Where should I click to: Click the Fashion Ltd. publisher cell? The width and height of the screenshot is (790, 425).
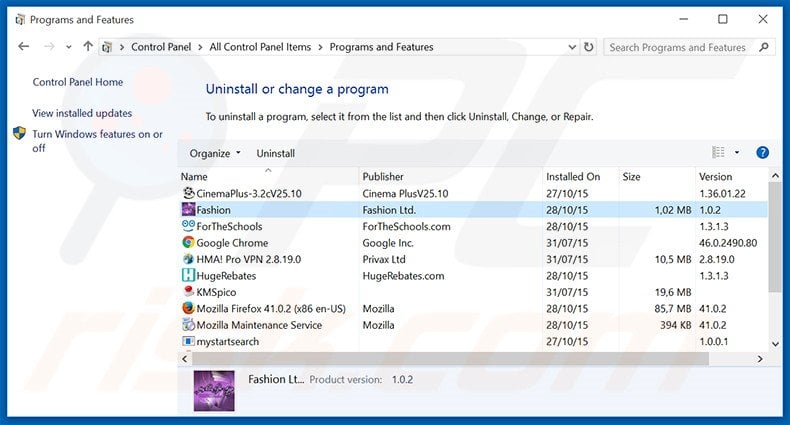389,209
